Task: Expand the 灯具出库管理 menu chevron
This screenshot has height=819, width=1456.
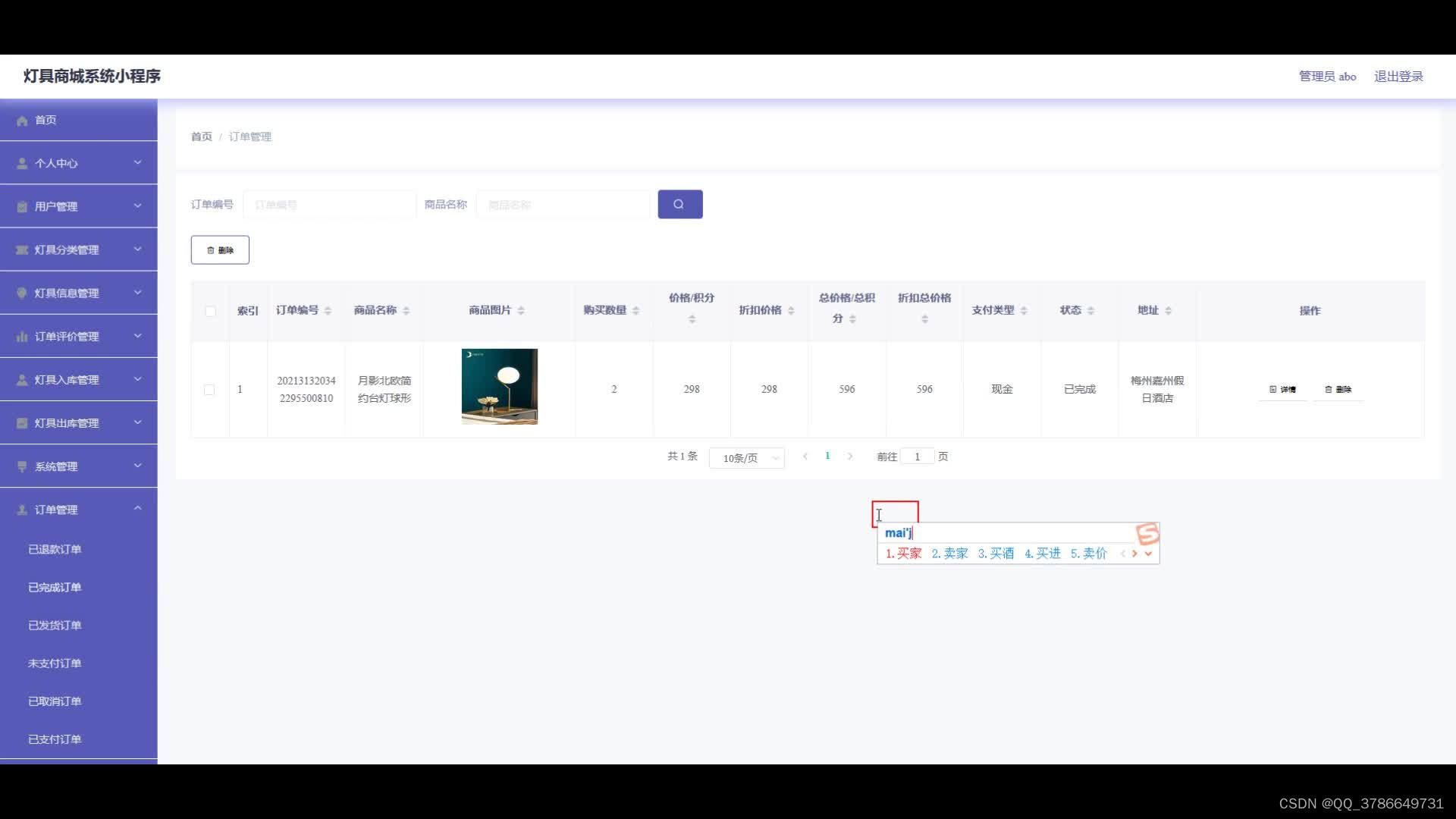Action: pyautogui.click(x=137, y=422)
